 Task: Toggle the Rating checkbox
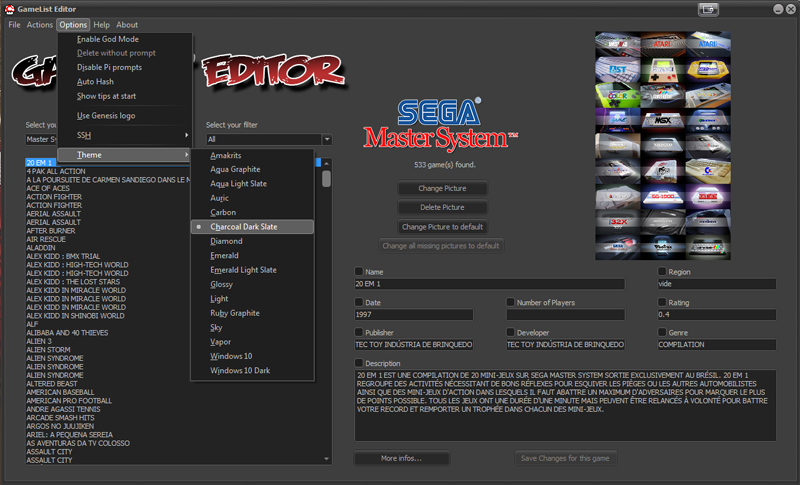point(662,302)
